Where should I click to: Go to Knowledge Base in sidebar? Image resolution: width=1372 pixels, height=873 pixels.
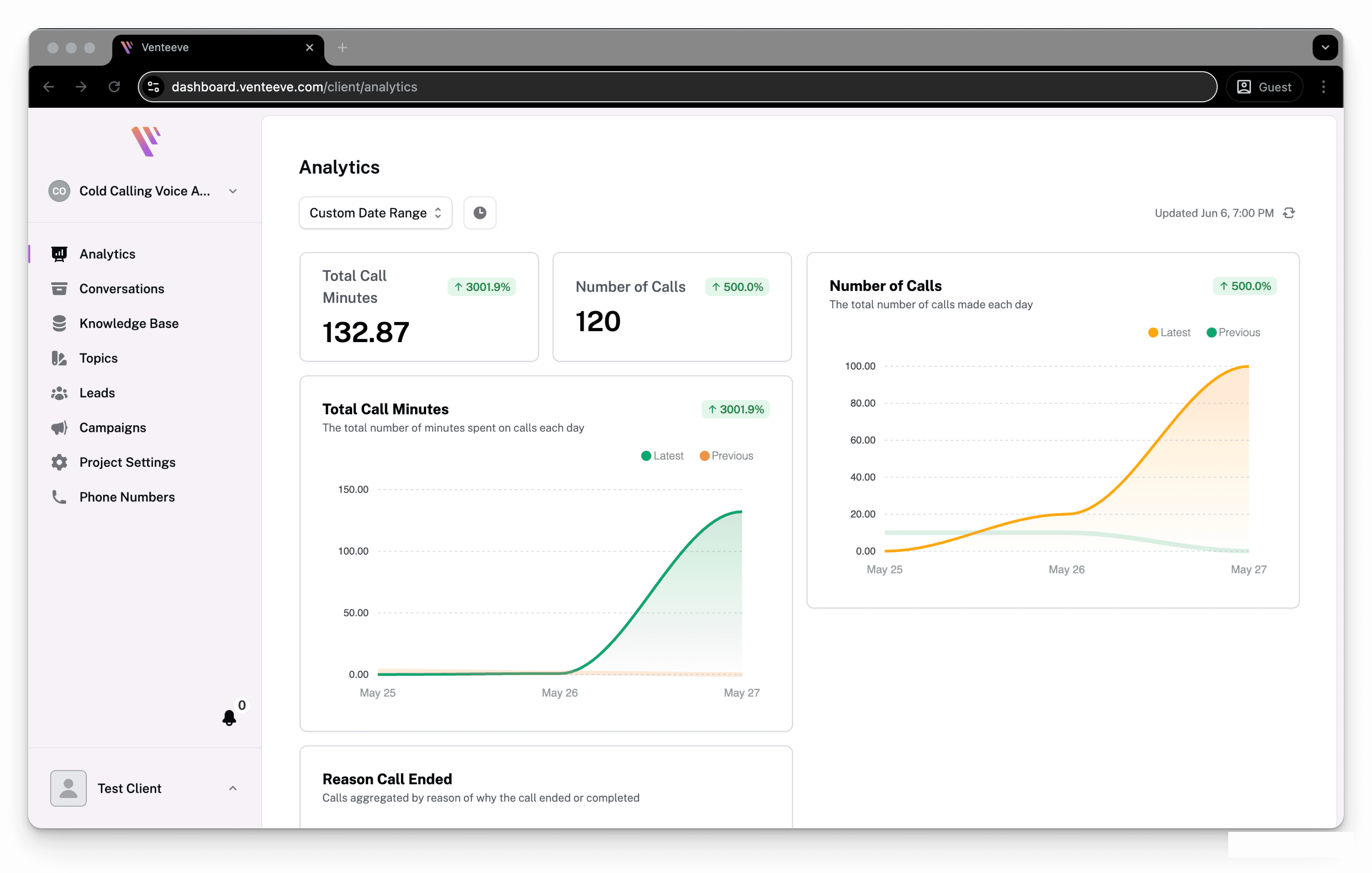[129, 324]
